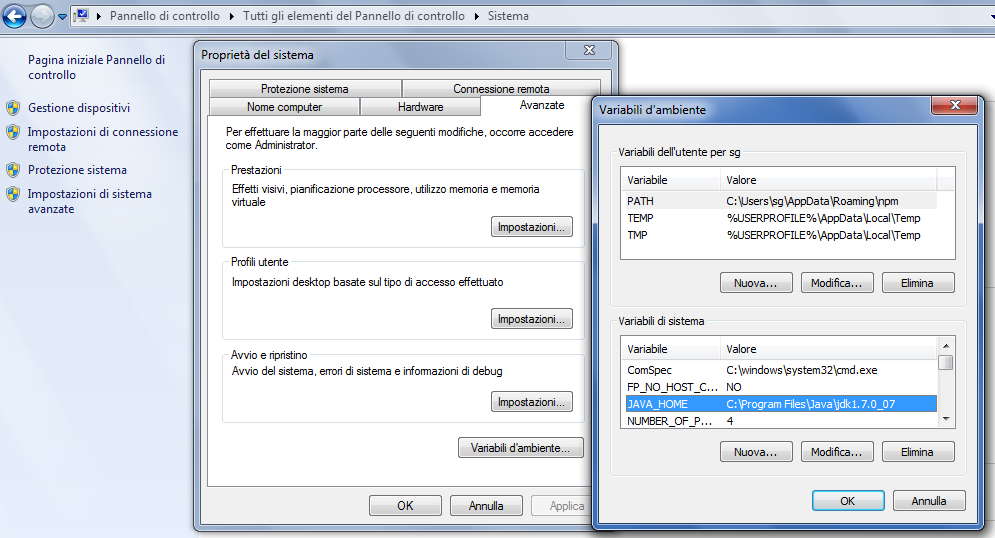Go back with the blue back arrow
The image size is (995, 538).
pos(14,16)
